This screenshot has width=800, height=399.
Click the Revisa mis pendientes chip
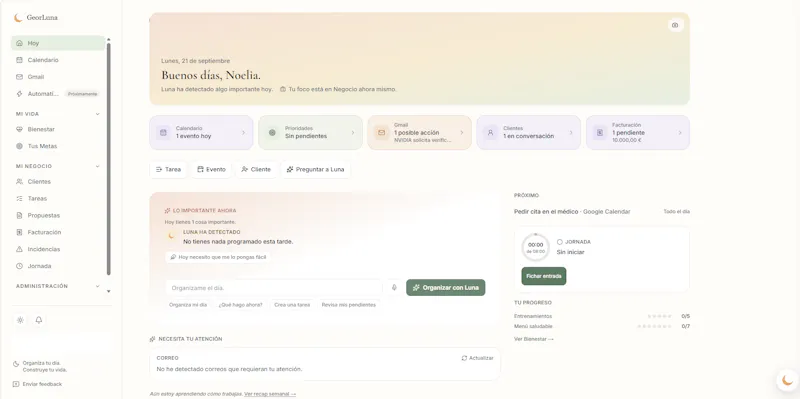(x=348, y=305)
